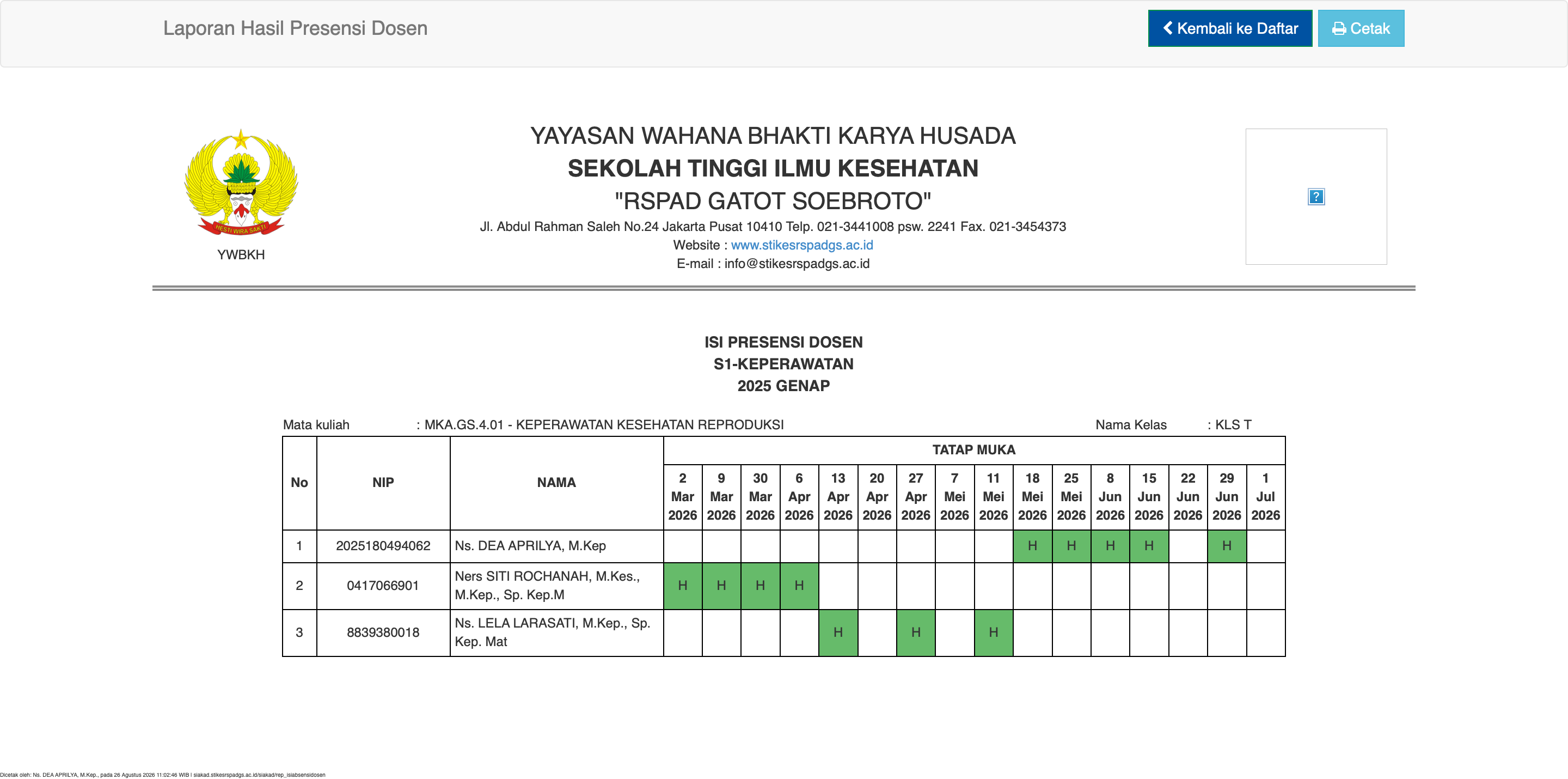
Task: Select the "RSPAD GATOT SOEBROTO" heading
Action: (x=773, y=201)
